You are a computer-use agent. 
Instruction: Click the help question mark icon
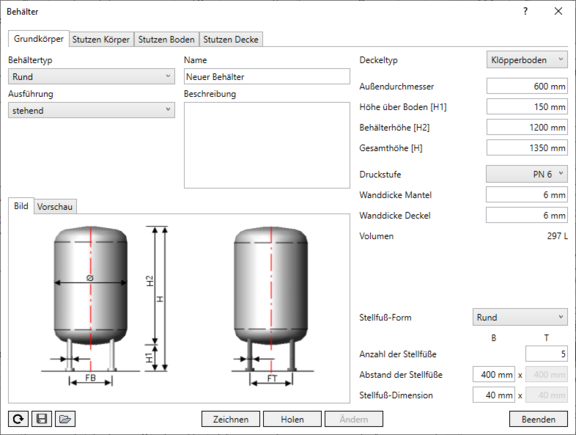(525, 11)
